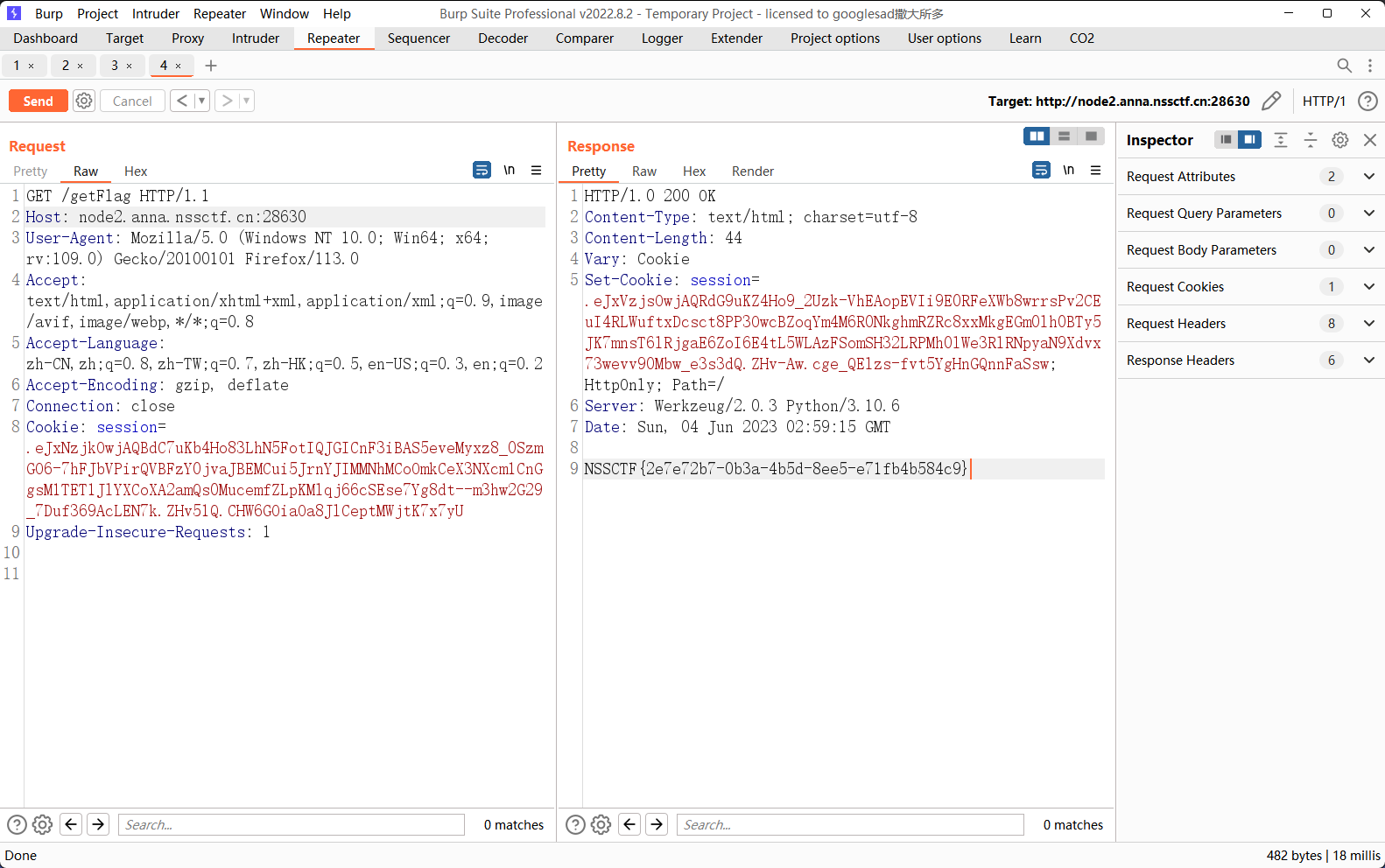Close Repeater tab 4
1385x868 pixels.
179,66
